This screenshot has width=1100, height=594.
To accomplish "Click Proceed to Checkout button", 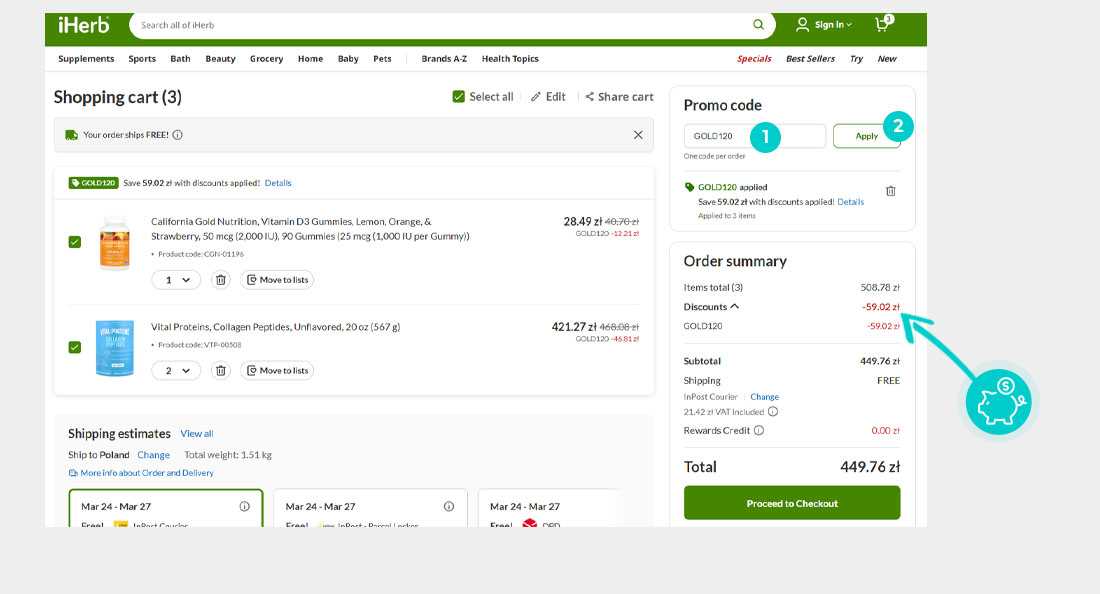I will pyautogui.click(x=792, y=504).
